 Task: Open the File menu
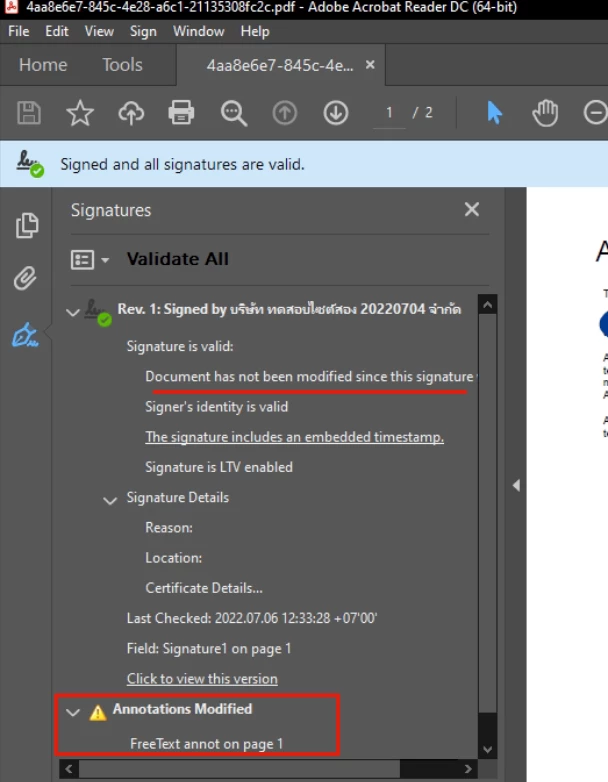18,31
